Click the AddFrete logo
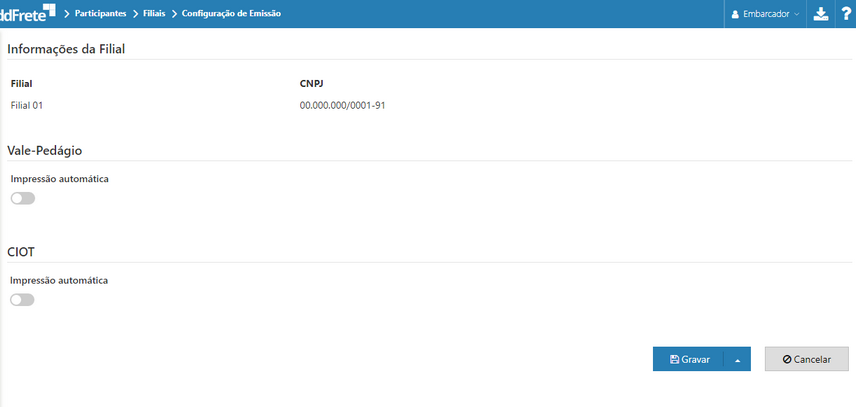The width and height of the screenshot is (856, 407). pyautogui.click(x=27, y=13)
